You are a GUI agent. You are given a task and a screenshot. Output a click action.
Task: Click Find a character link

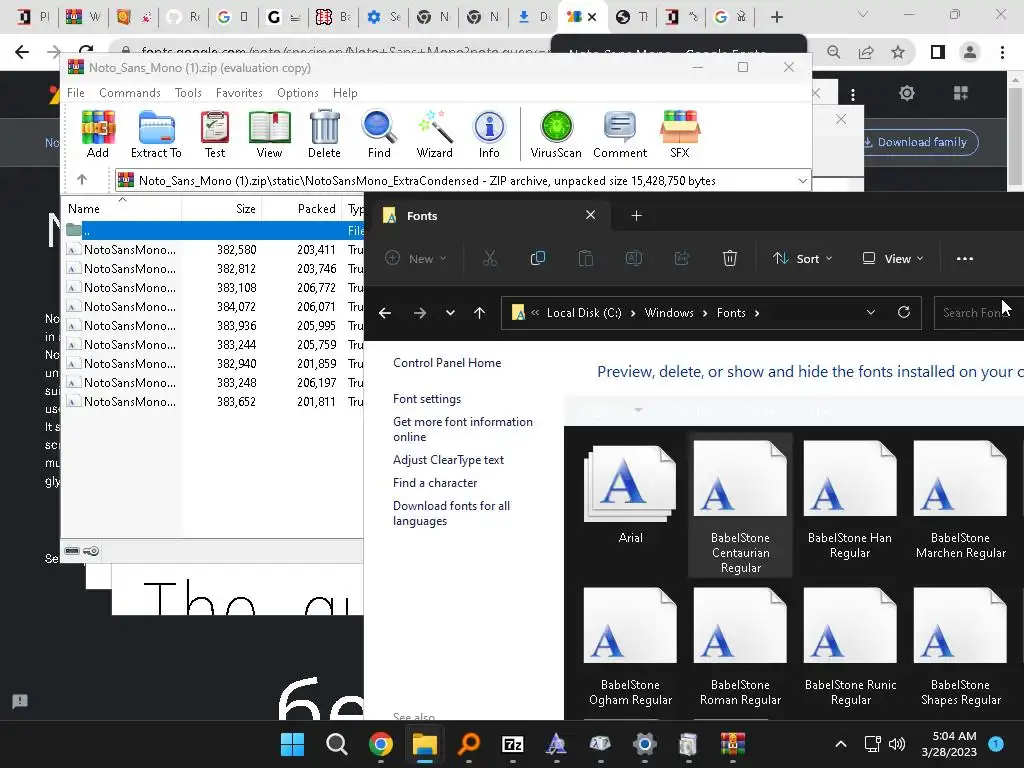point(435,483)
